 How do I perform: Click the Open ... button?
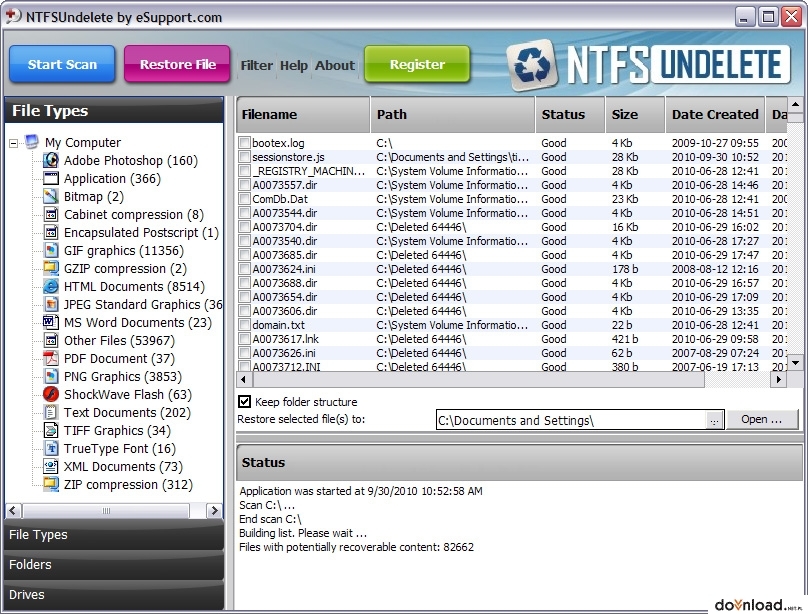pyautogui.click(x=762, y=419)
